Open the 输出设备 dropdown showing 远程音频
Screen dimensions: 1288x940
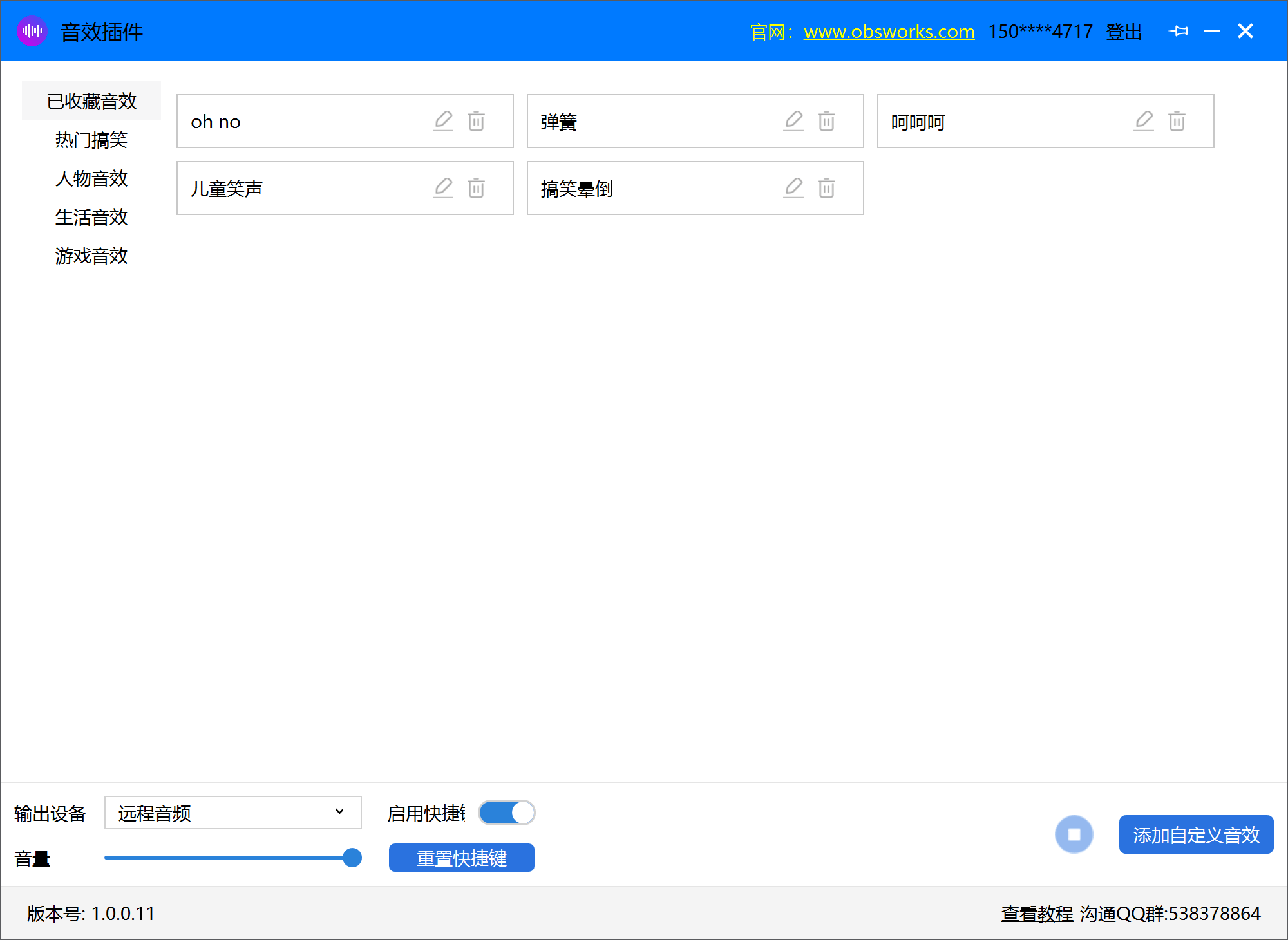click(x=233, y=813)
